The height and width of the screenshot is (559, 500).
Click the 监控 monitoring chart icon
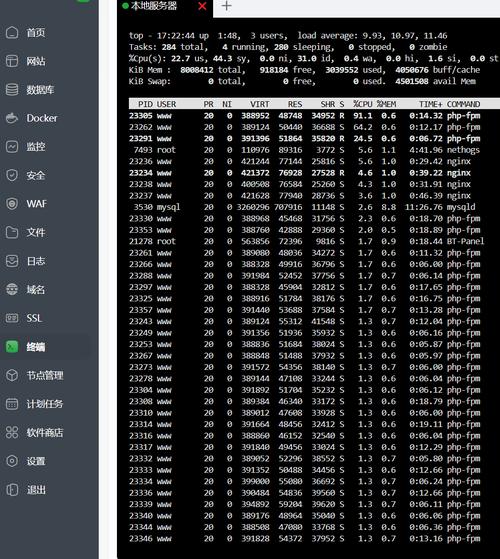[12, 147]
